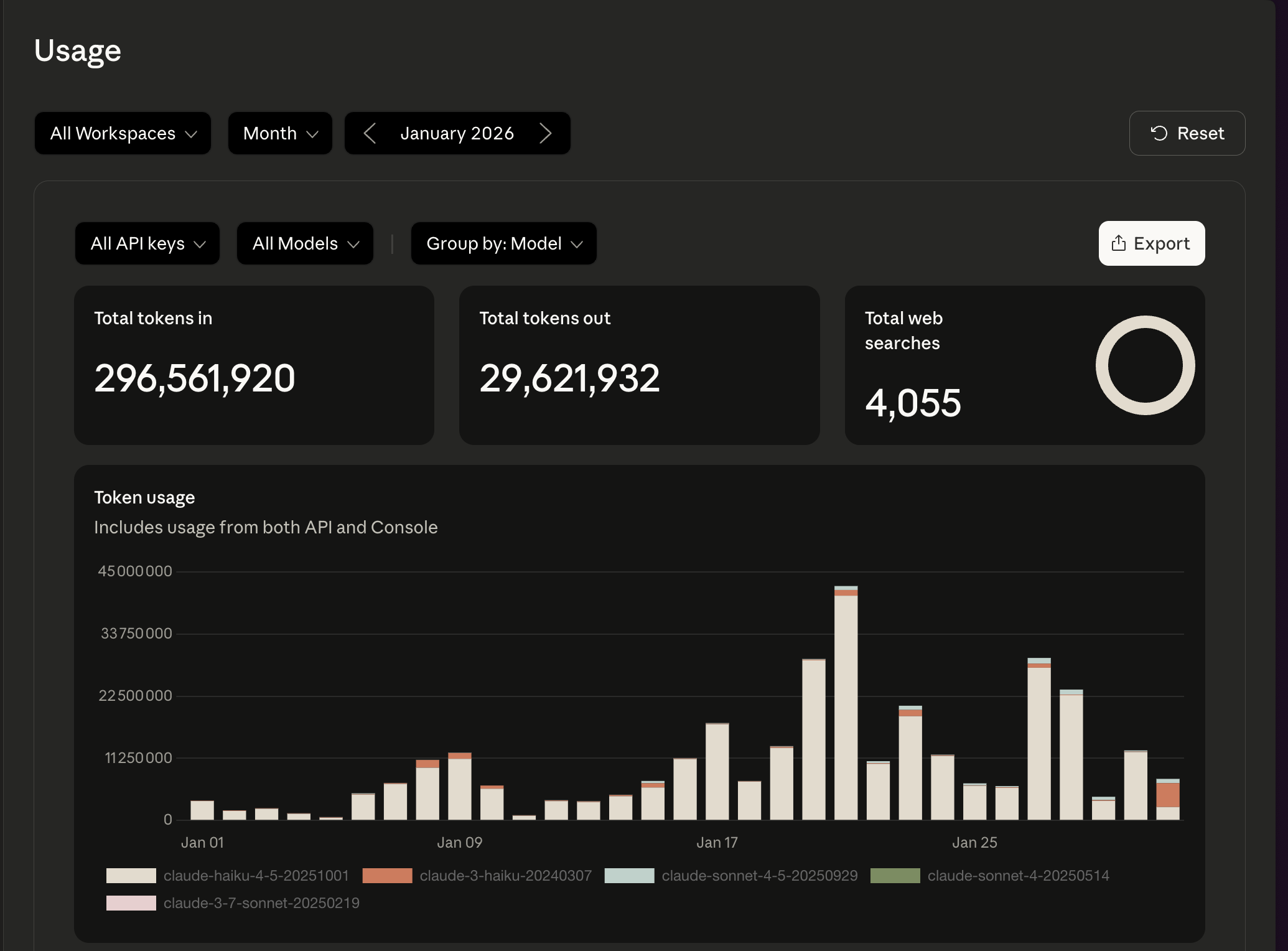The image size is (1288, 951).
Task: Go to the previous month with left arrow
Action: coord(370,133)
